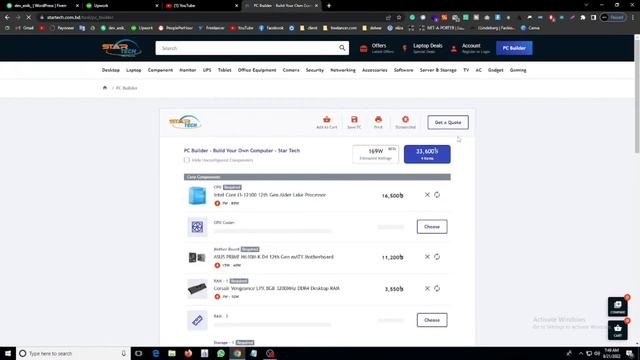Choose a component for RAM - 2
Image resolution: width=640 pixels, height=360 pixels.
coord(432,320)
